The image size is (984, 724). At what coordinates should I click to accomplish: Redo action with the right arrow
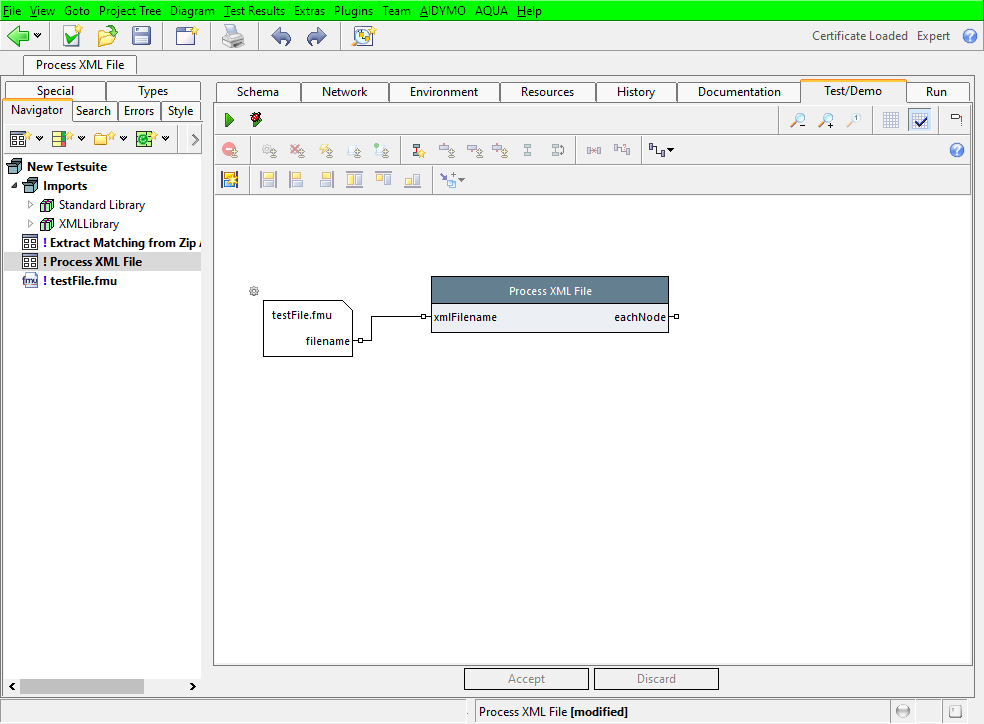(316, 36)
